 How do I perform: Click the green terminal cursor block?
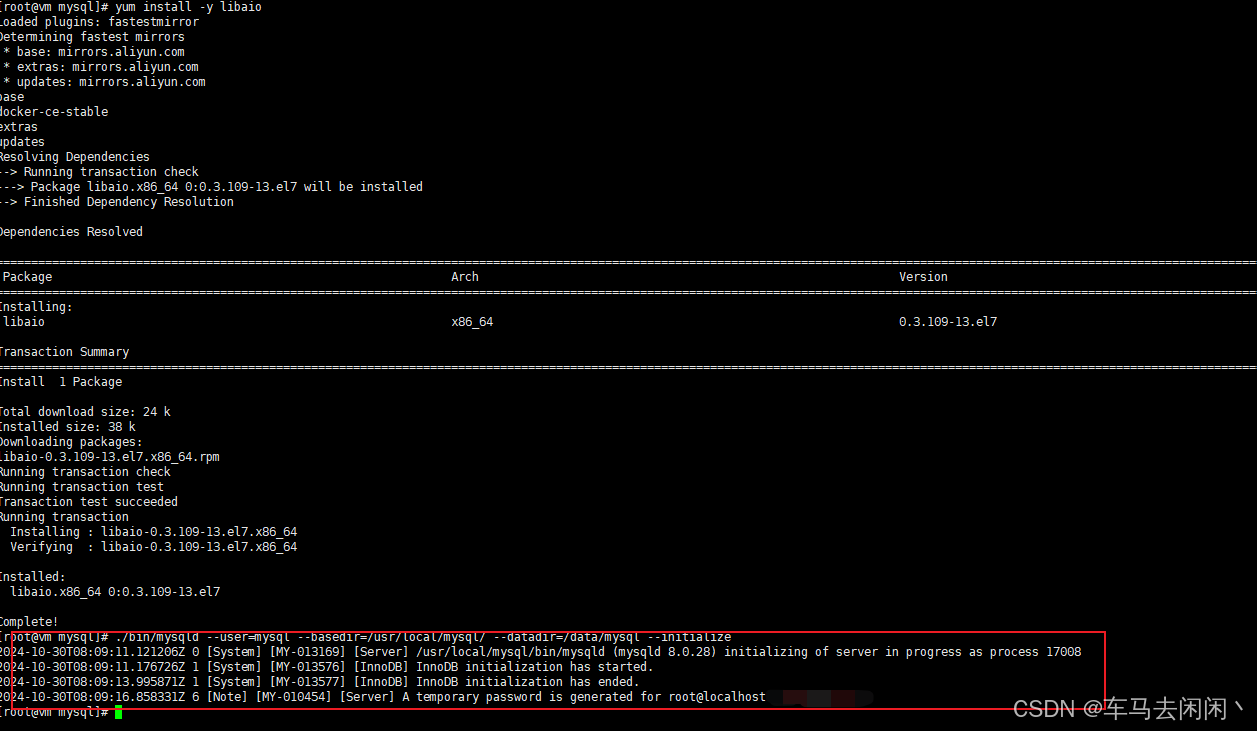pyautogui.click(x=119, y=711)
